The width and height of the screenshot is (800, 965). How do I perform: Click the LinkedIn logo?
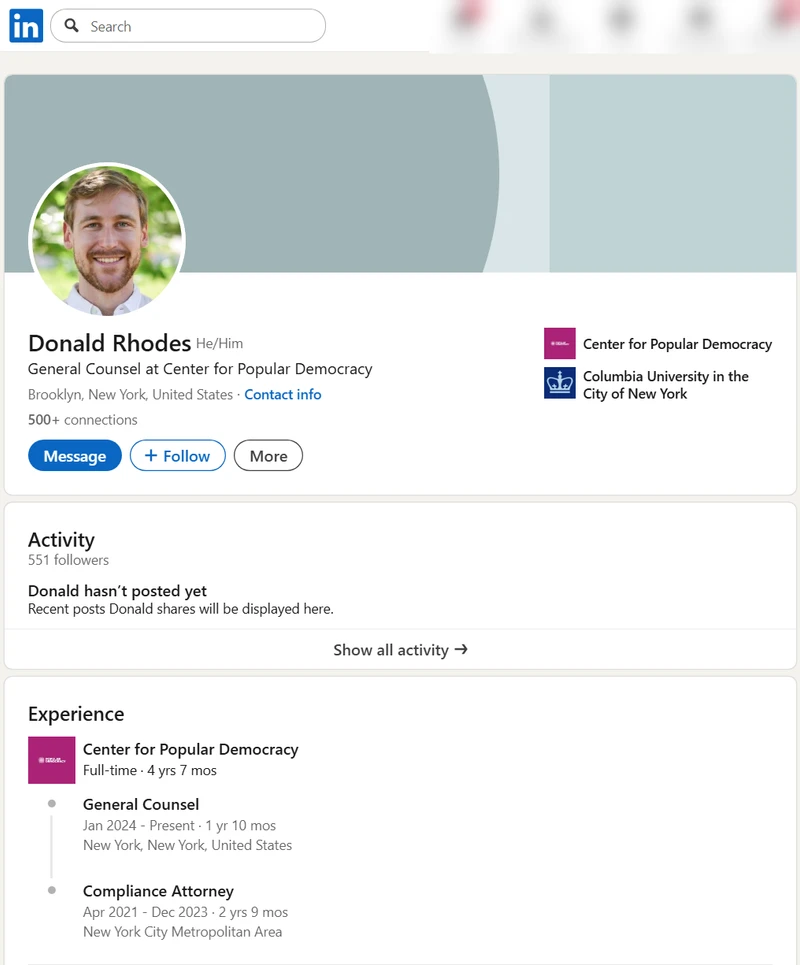point(25,25)
